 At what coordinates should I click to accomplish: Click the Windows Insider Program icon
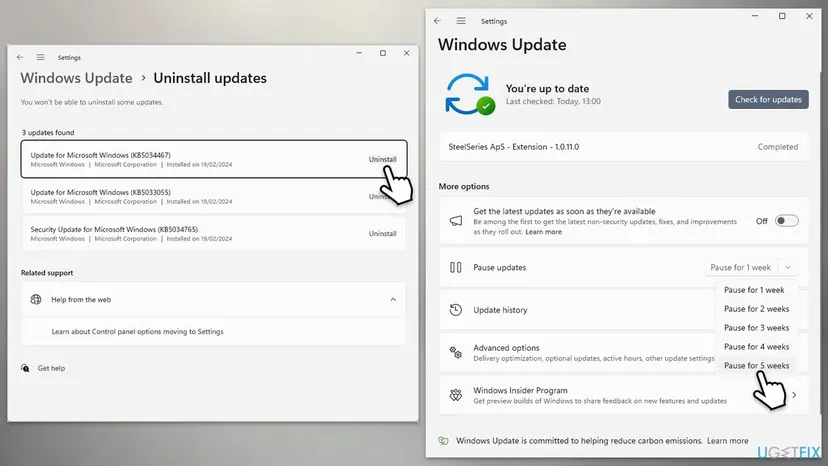point(456,395)
